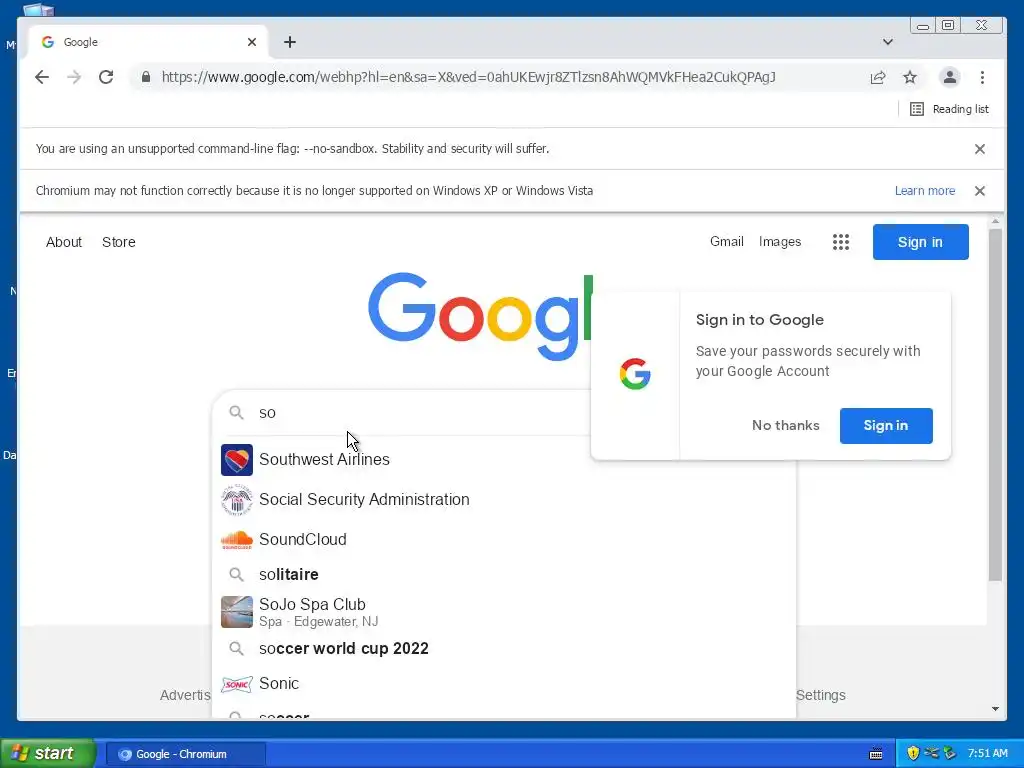Click the top-right Sign in button

921,242
